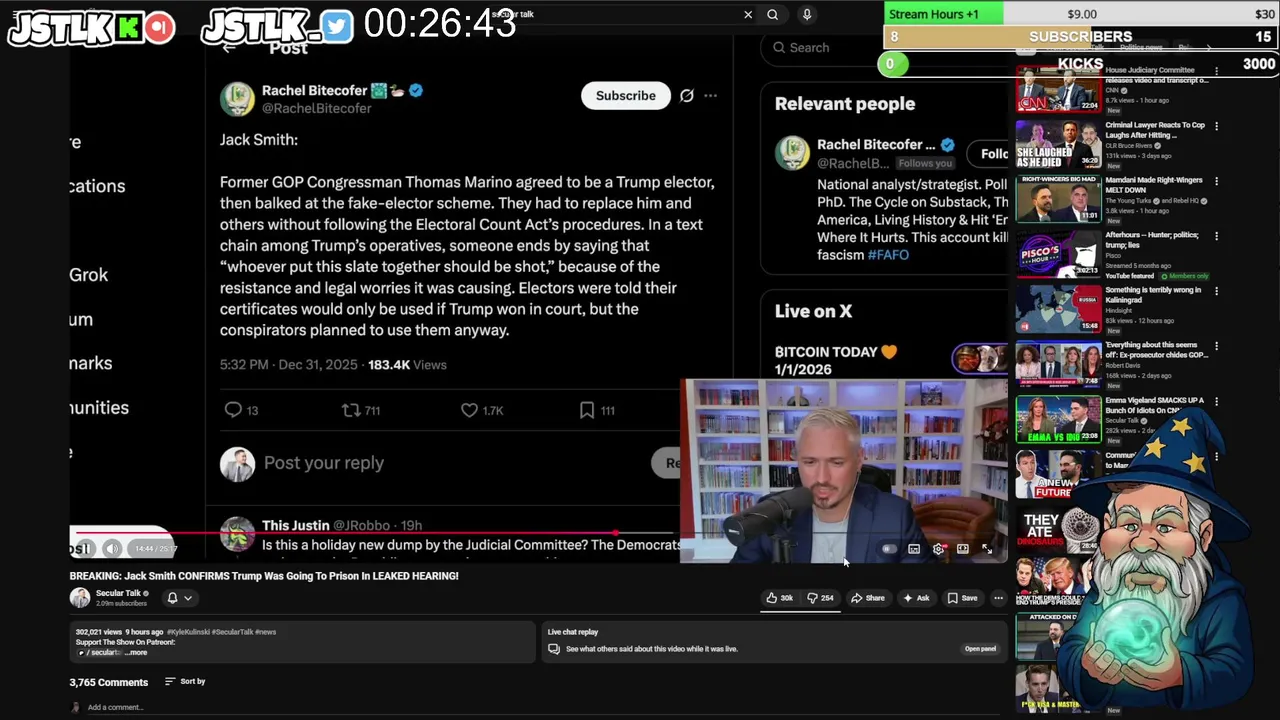The height and width of the screenshot is (720, 1280).
Task: Open the #FAFO hashtag link
Action: pos(888,255)
